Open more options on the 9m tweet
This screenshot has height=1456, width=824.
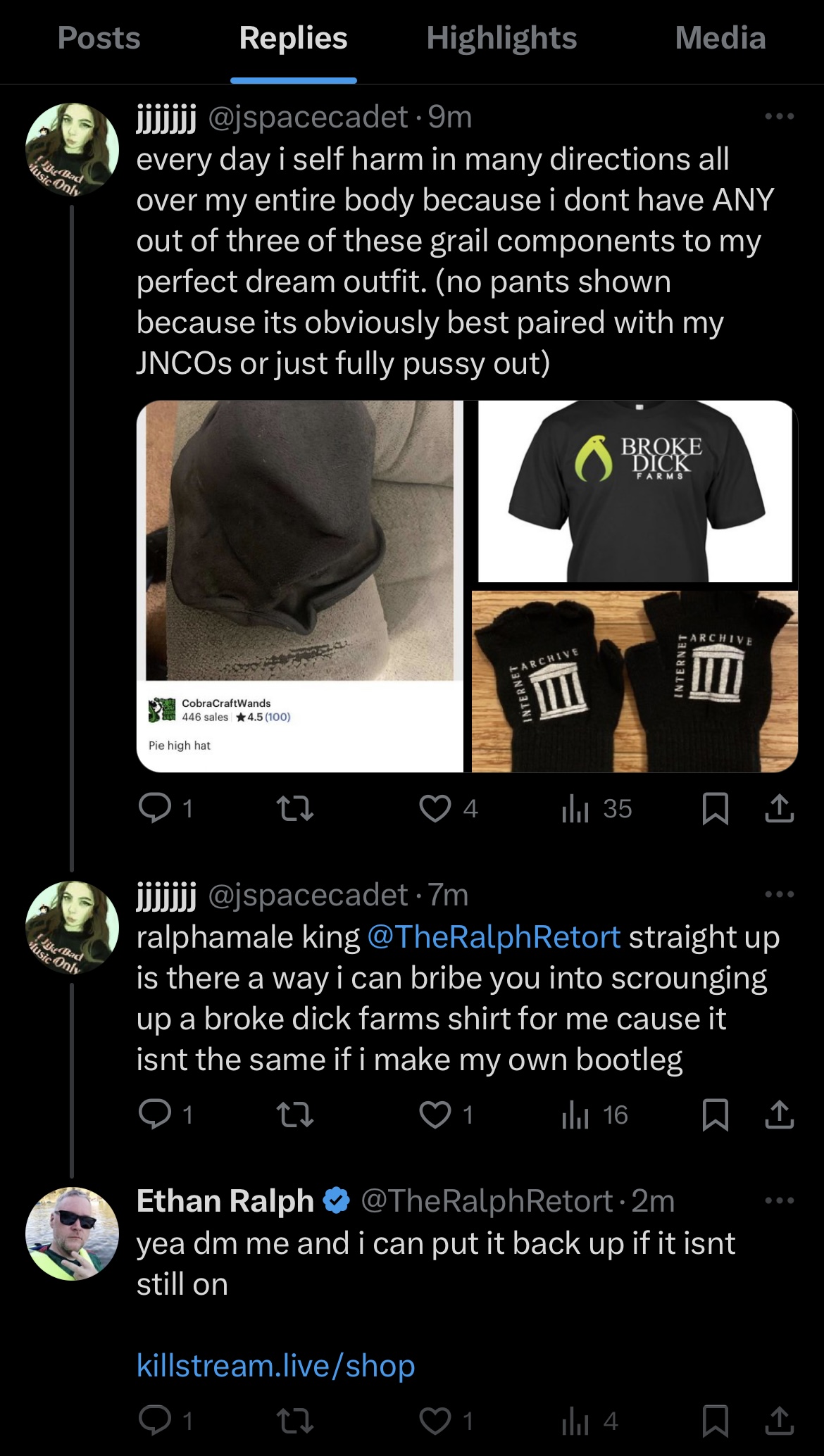780,117
